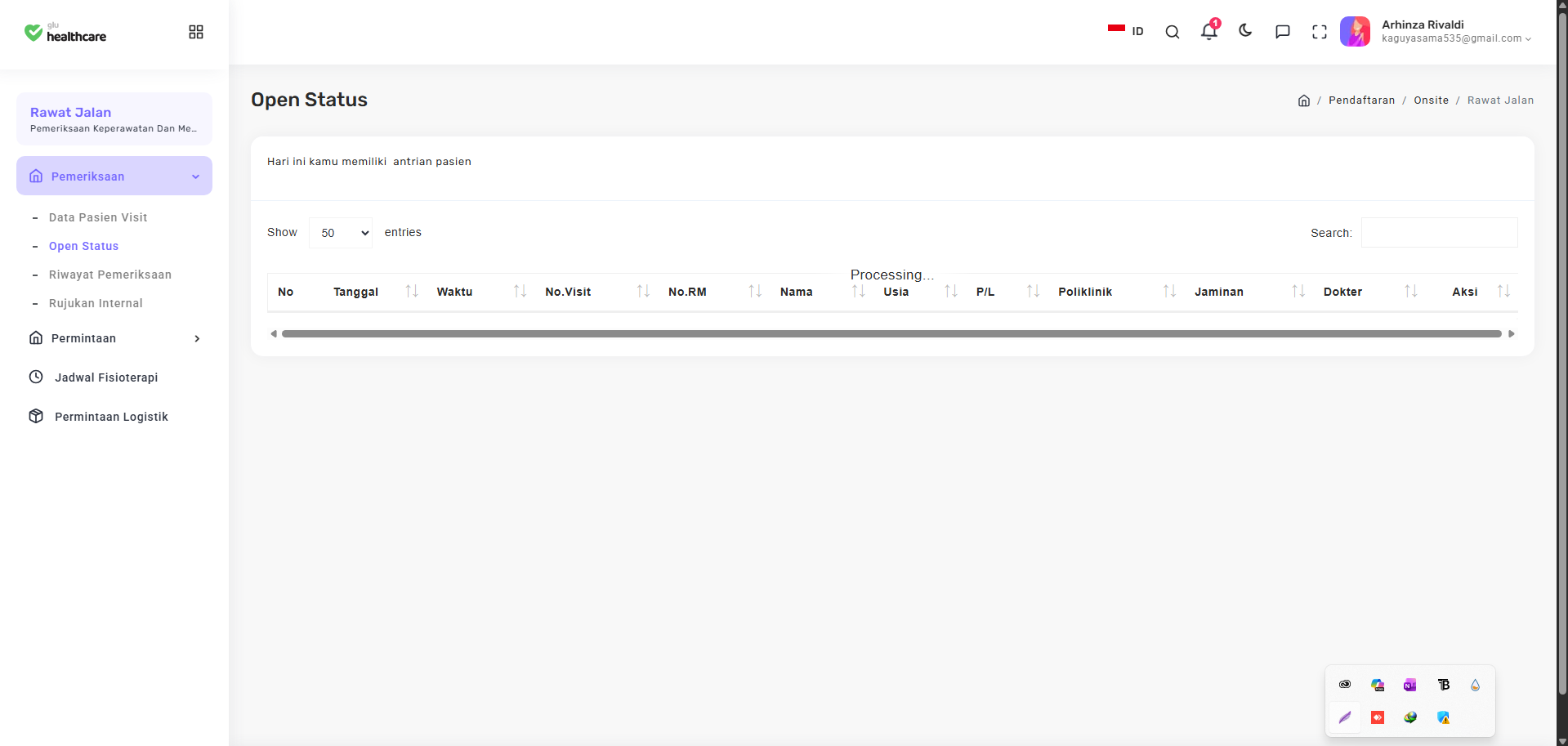The height and width of the screenshot is (746, 1568).
Task: Go to Onsite breadcrumb link
Action: (x=1431, y=101)
